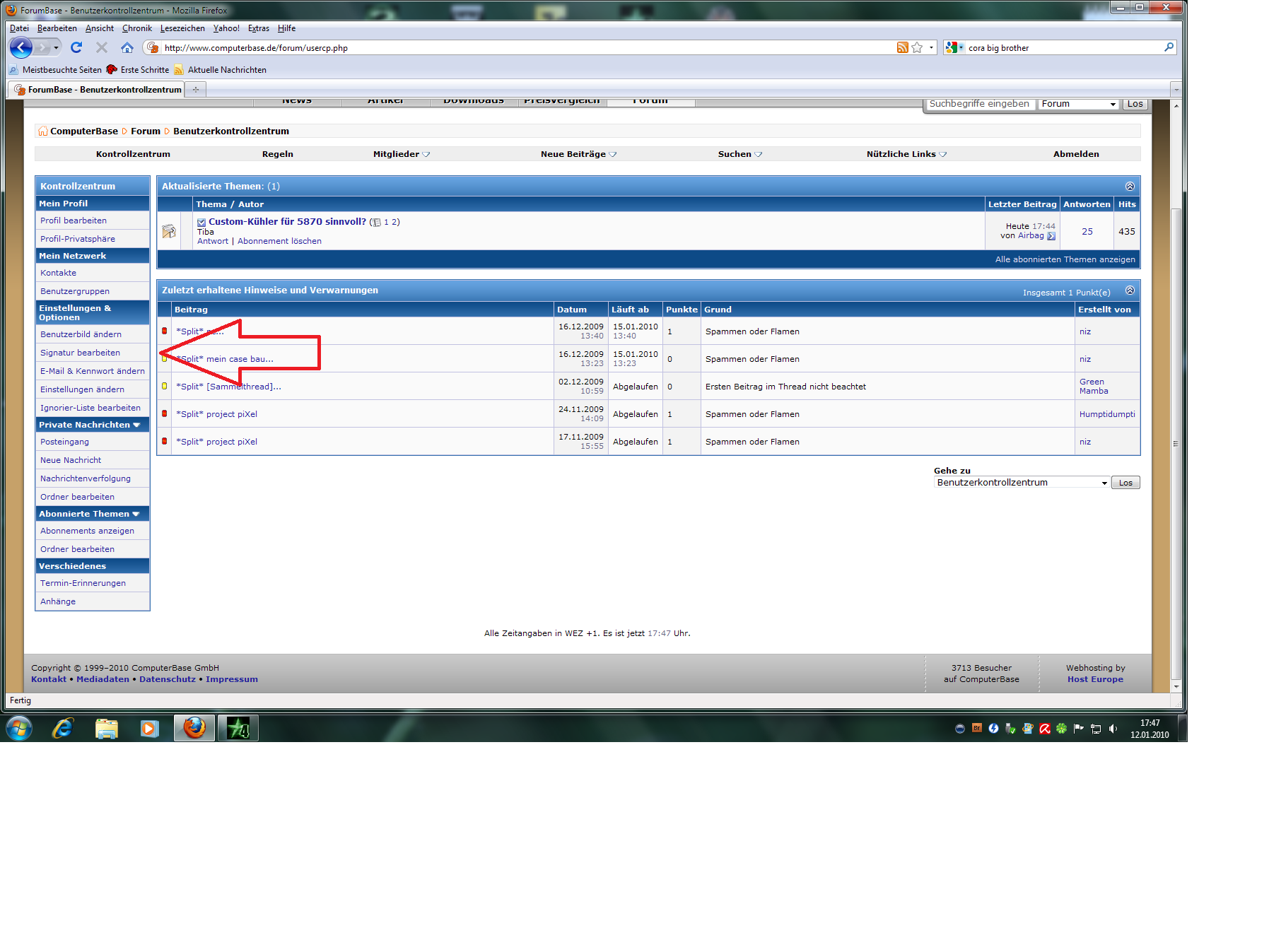This screenshot has height=952, width=1269.
Task: Switch to the Firefox taskbar button
Action: 194,728
